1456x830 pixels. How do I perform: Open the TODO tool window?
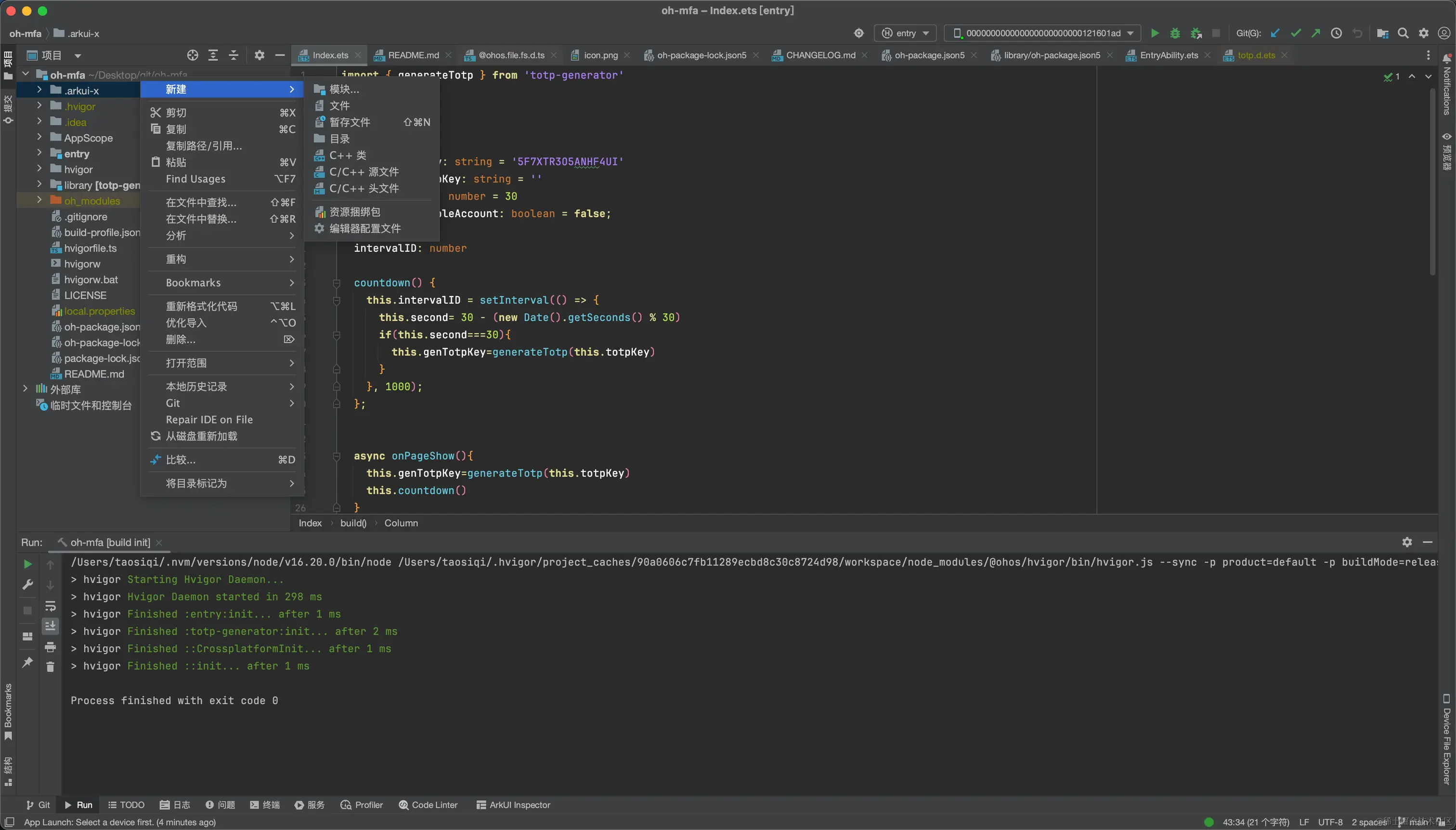click(126, 805)
